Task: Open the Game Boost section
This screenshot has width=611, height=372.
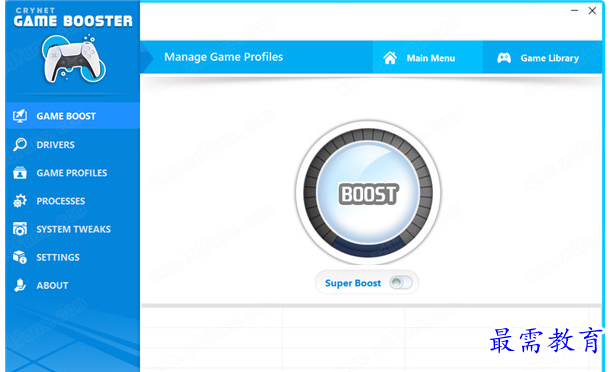Action: coord(72,116)
